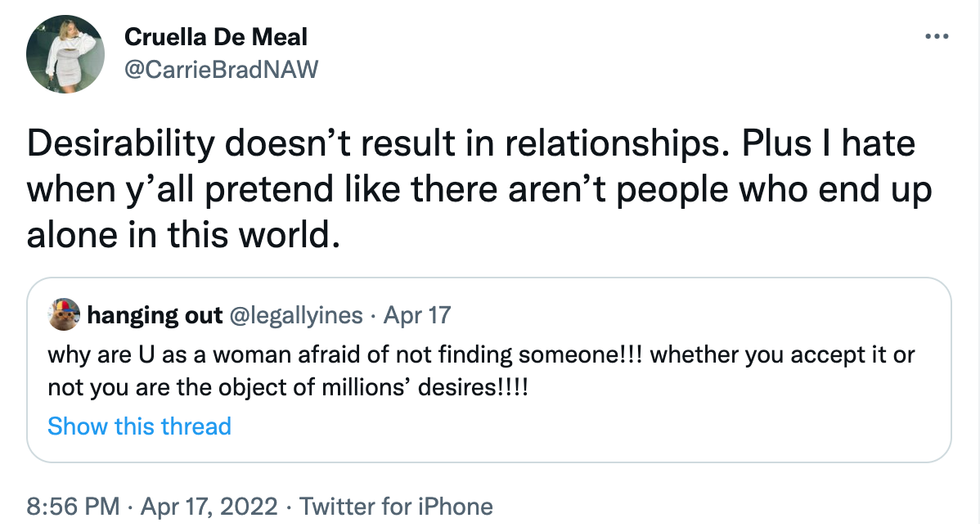This screenshot has height=524, width=980.
Task: Open the three-dot more options menu
Action: (936, 37)
